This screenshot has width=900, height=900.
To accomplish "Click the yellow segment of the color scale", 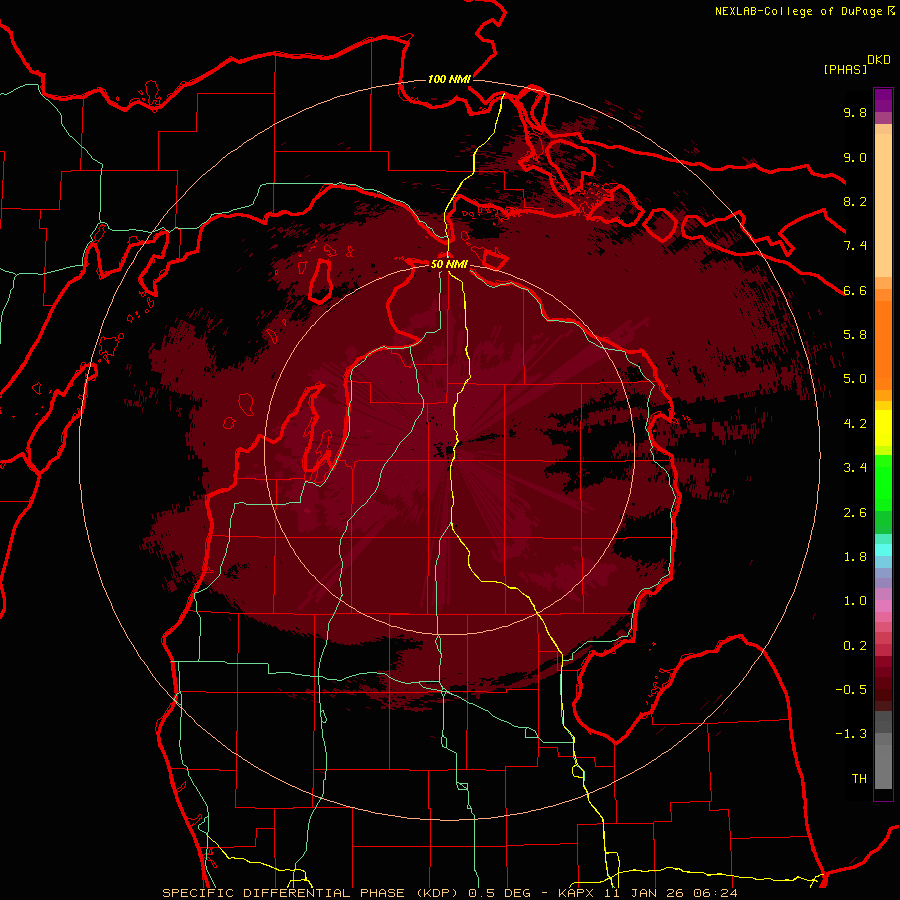I will [883, 428].
